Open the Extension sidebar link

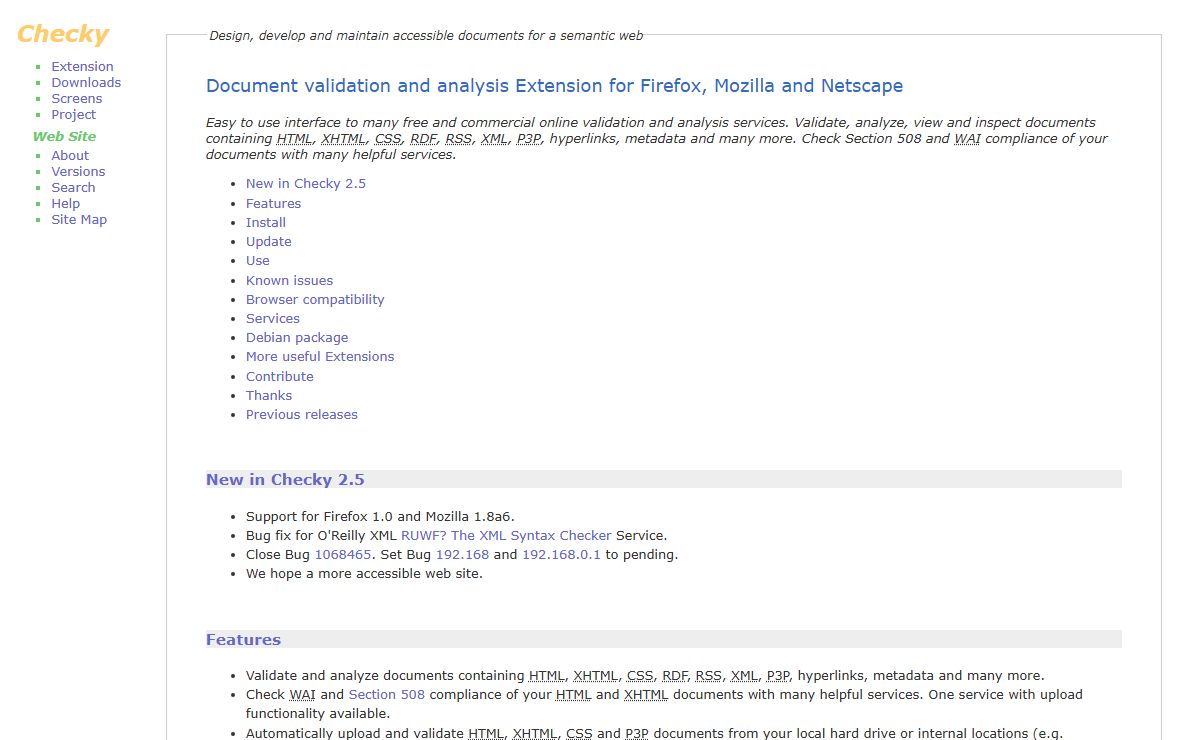(x=82, y=67)
